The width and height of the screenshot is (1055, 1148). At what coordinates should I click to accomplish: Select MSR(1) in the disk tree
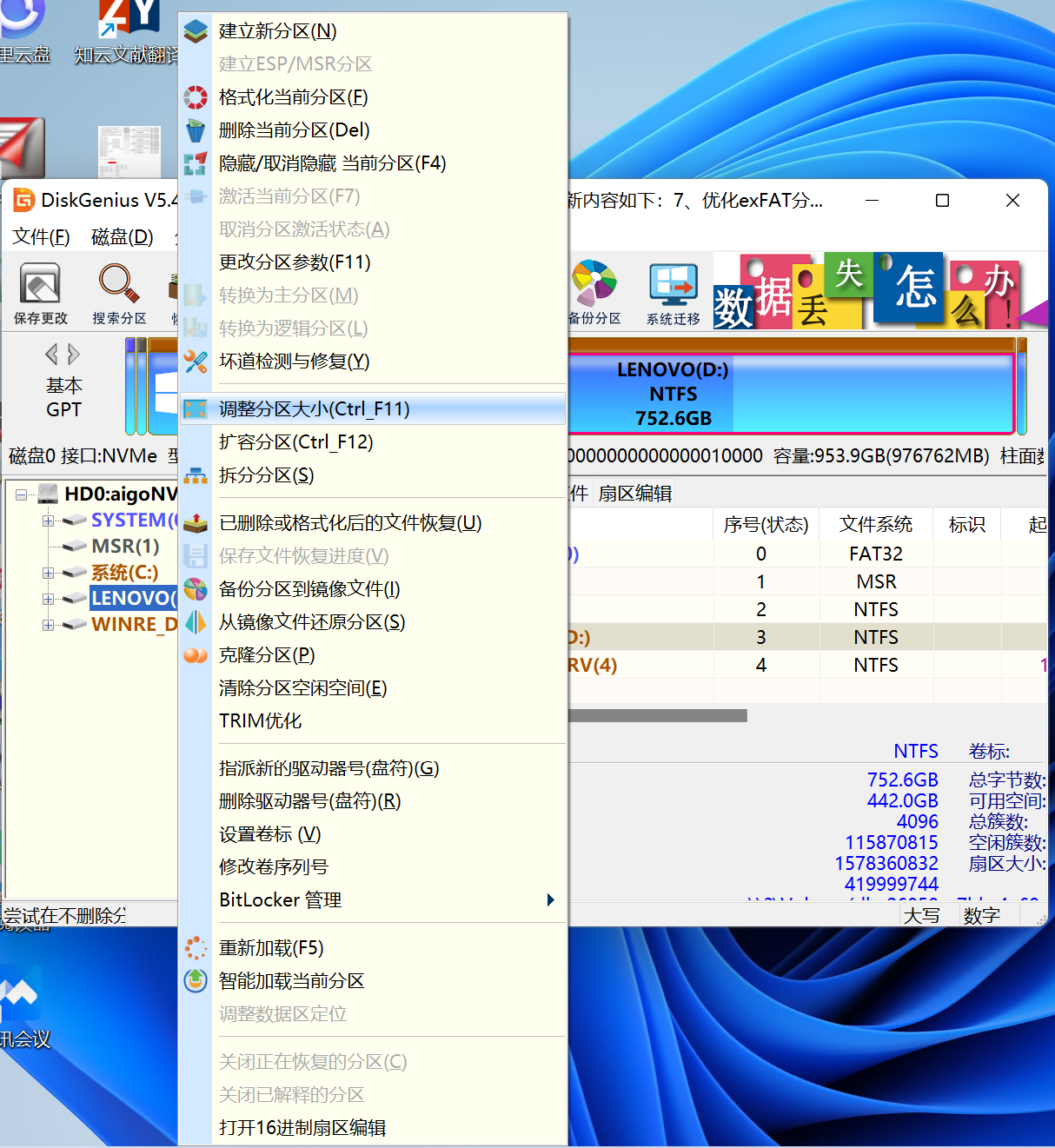click(x=125, y=547)
